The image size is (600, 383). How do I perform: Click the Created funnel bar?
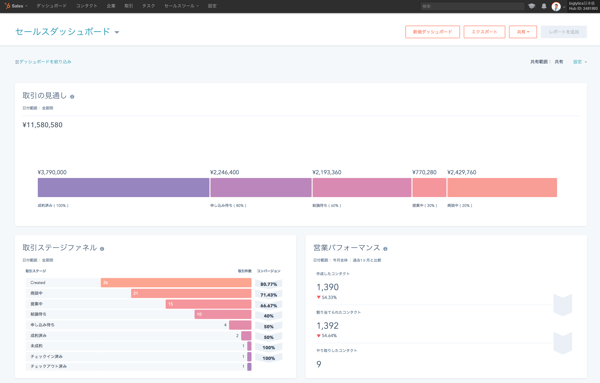[x=176, y=283]
